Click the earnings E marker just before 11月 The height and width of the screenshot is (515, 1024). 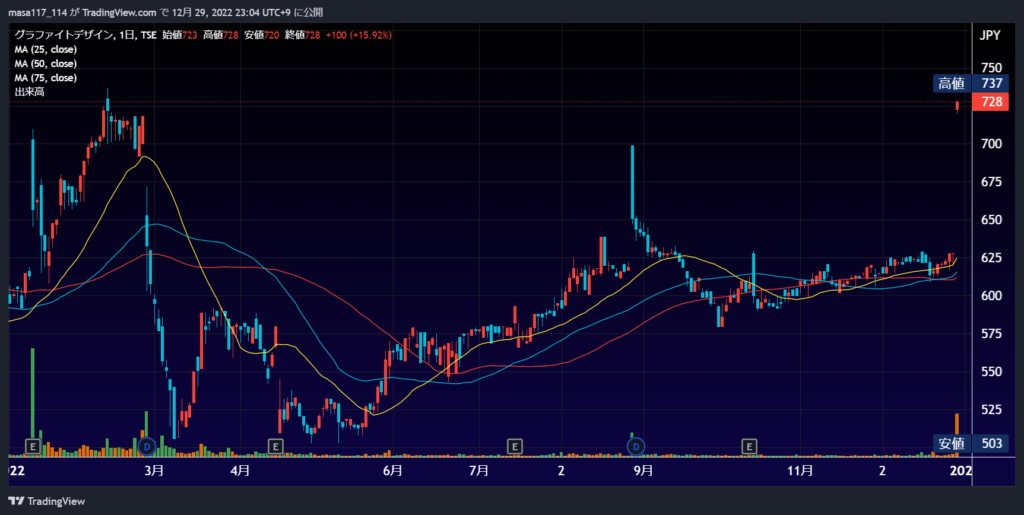[x=750, y=446]
